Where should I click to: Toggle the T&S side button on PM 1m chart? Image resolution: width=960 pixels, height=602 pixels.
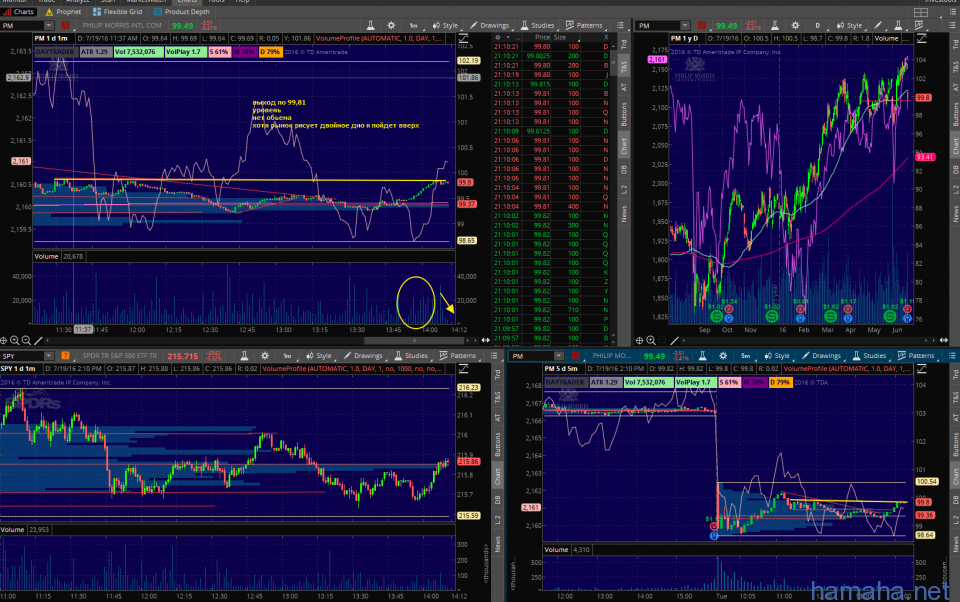pos(624,66)
